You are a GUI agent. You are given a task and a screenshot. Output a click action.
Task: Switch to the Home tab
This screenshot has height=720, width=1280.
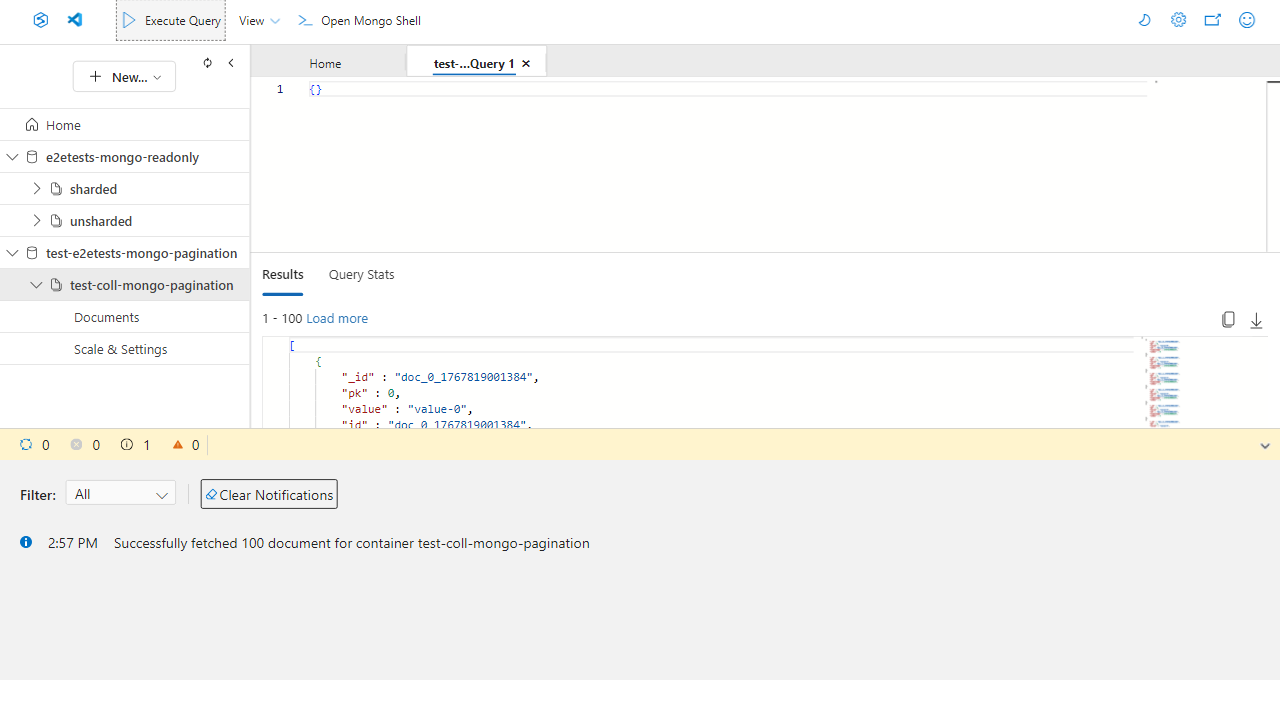[325, 64]
